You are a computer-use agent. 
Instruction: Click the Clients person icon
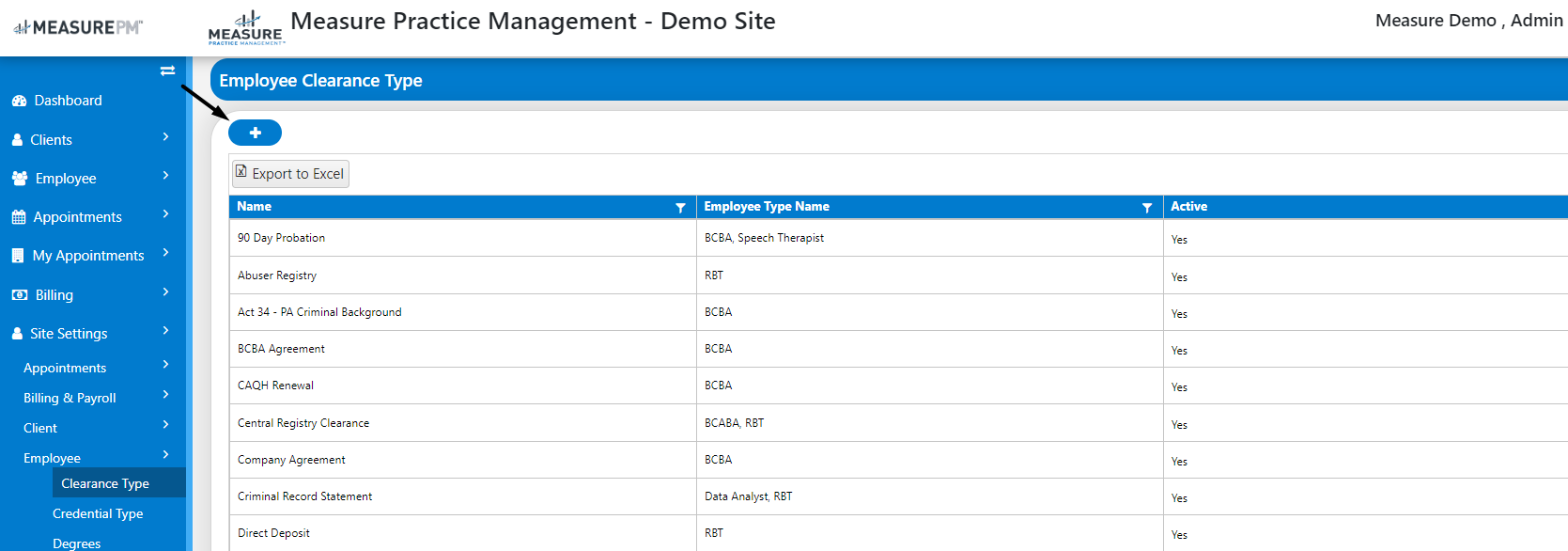17,140
